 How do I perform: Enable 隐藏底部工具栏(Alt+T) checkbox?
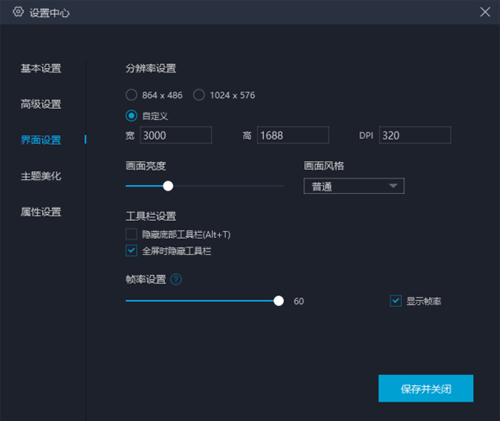[131, 234]
